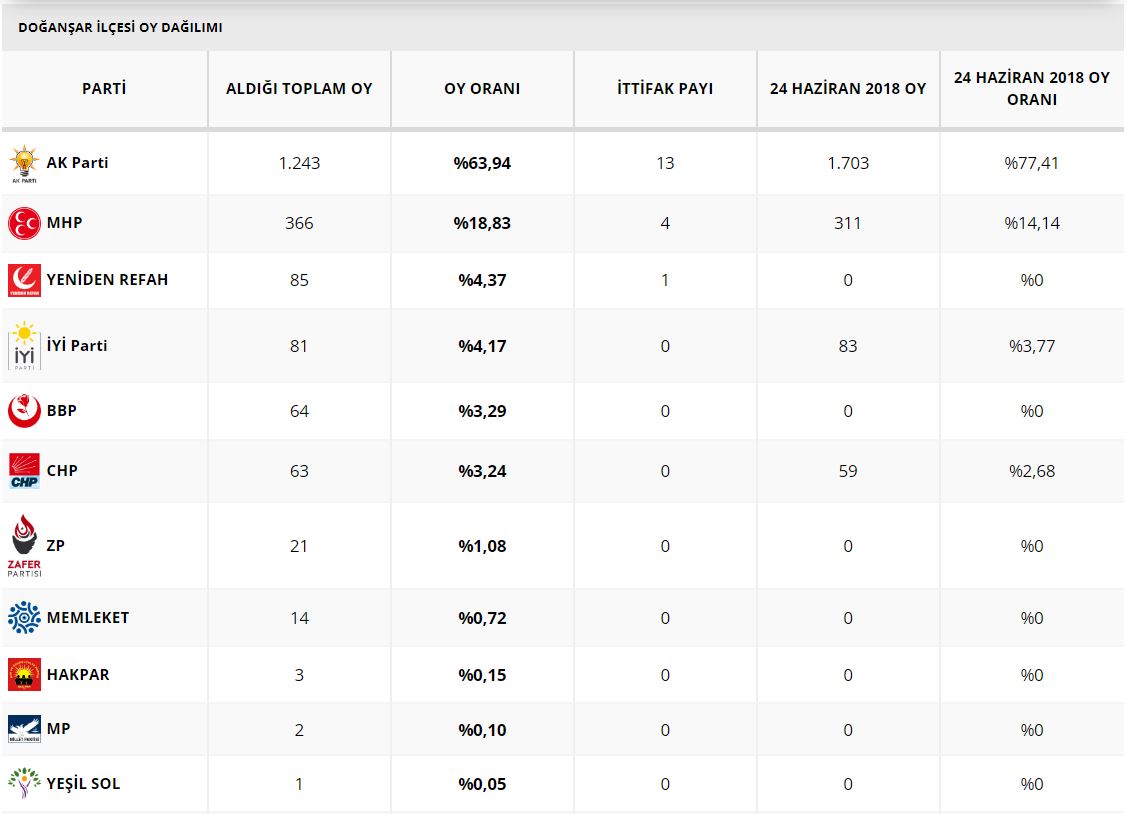
Task: Click the BBP red crescent logo
Action: point(24,411)
